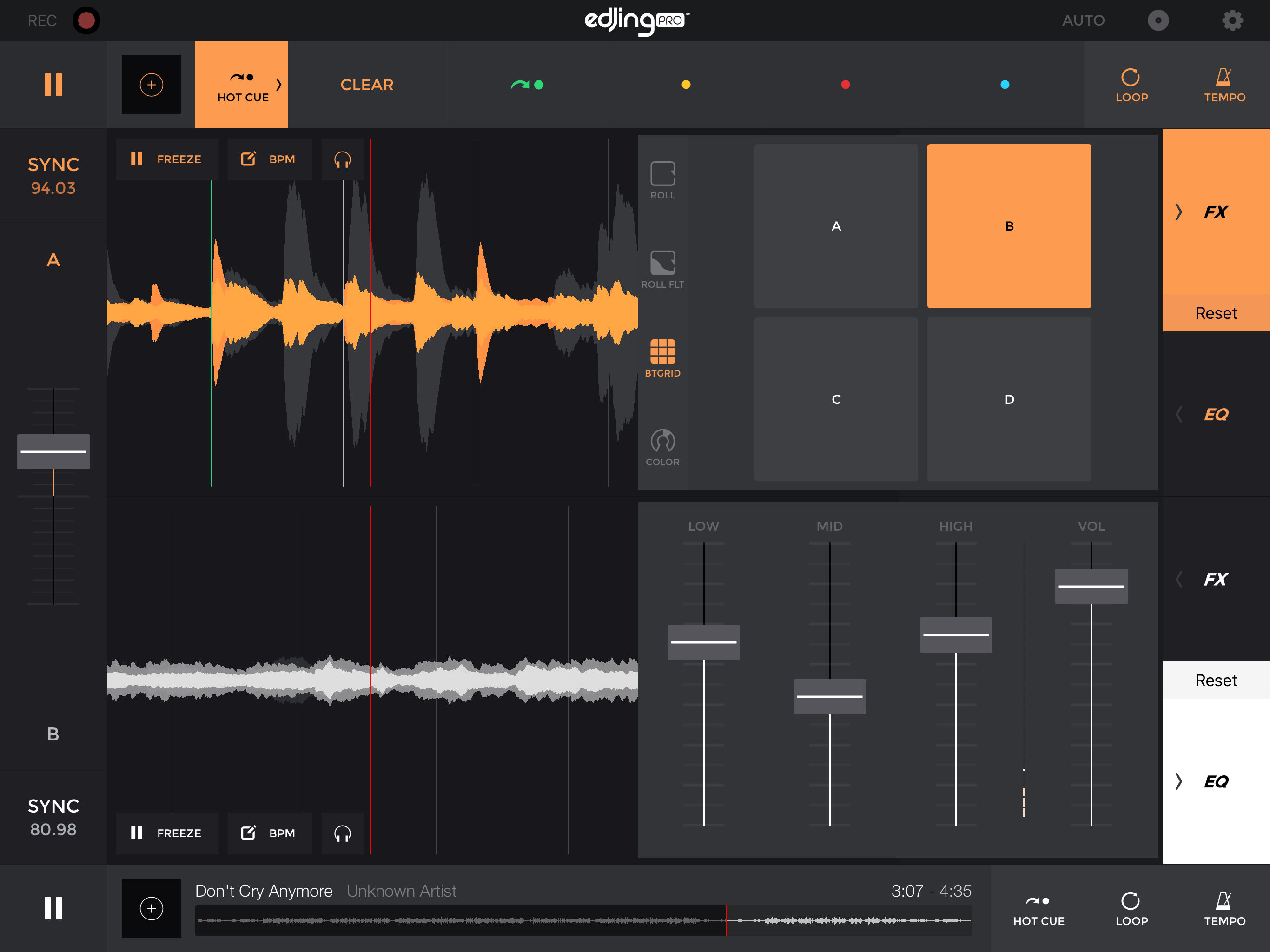Click the MID equalizer slider handle
The height and width of the screenshot is (952, 1270).
point(829,696)
